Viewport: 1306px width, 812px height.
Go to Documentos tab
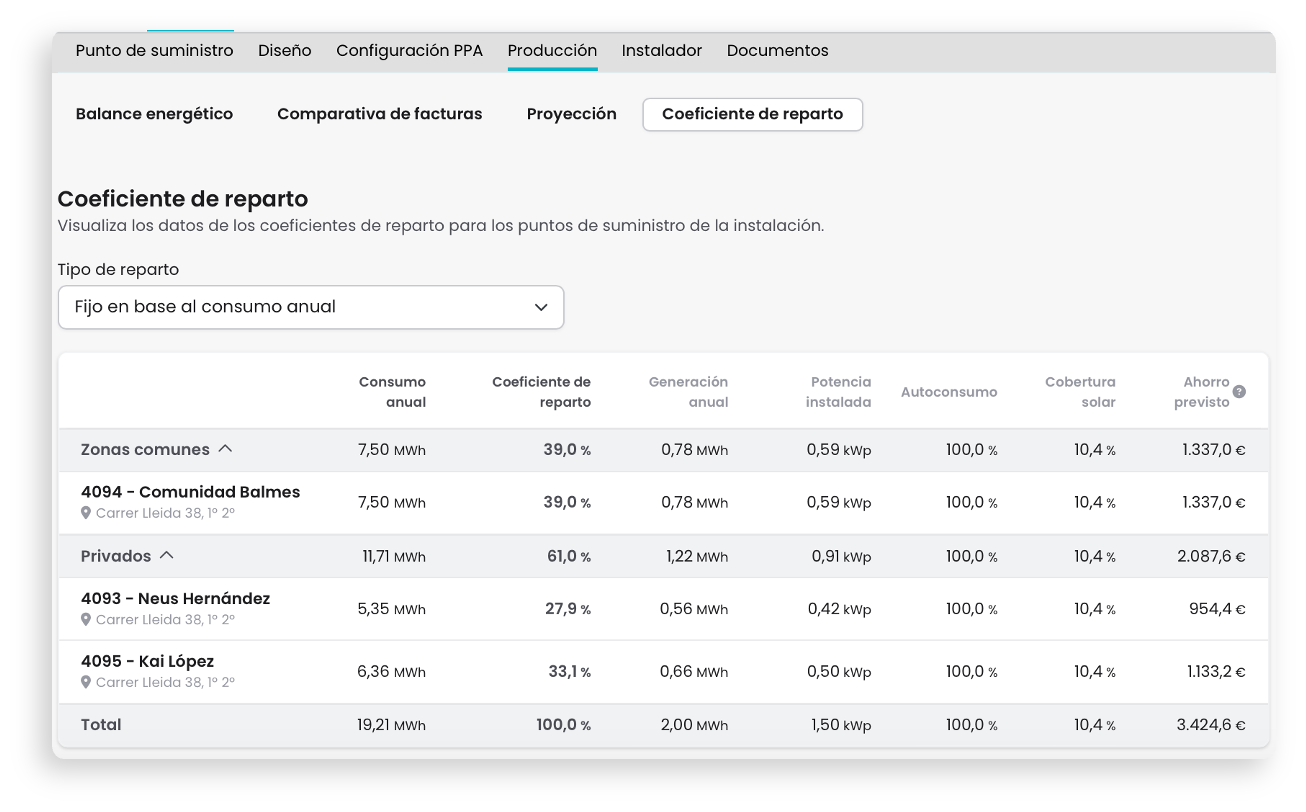[x=778, y=50]
